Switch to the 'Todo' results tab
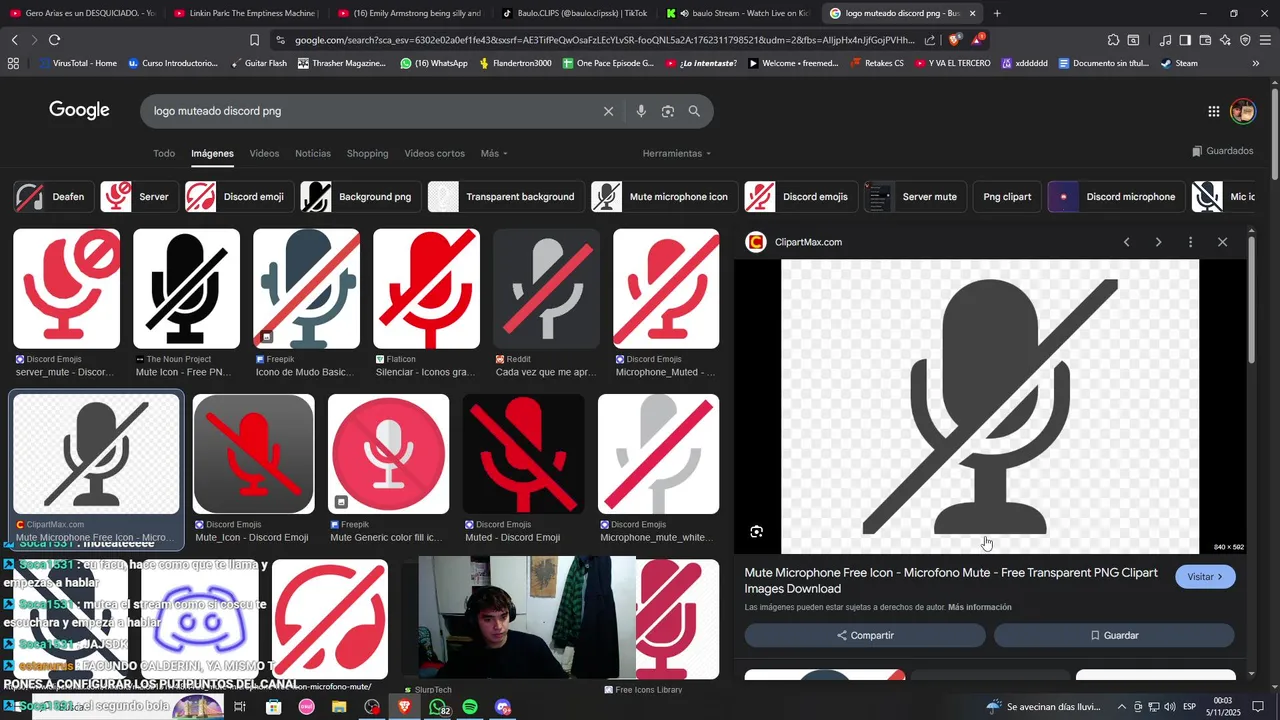This screenshot has height=720, width=1280. coord(164,153)
